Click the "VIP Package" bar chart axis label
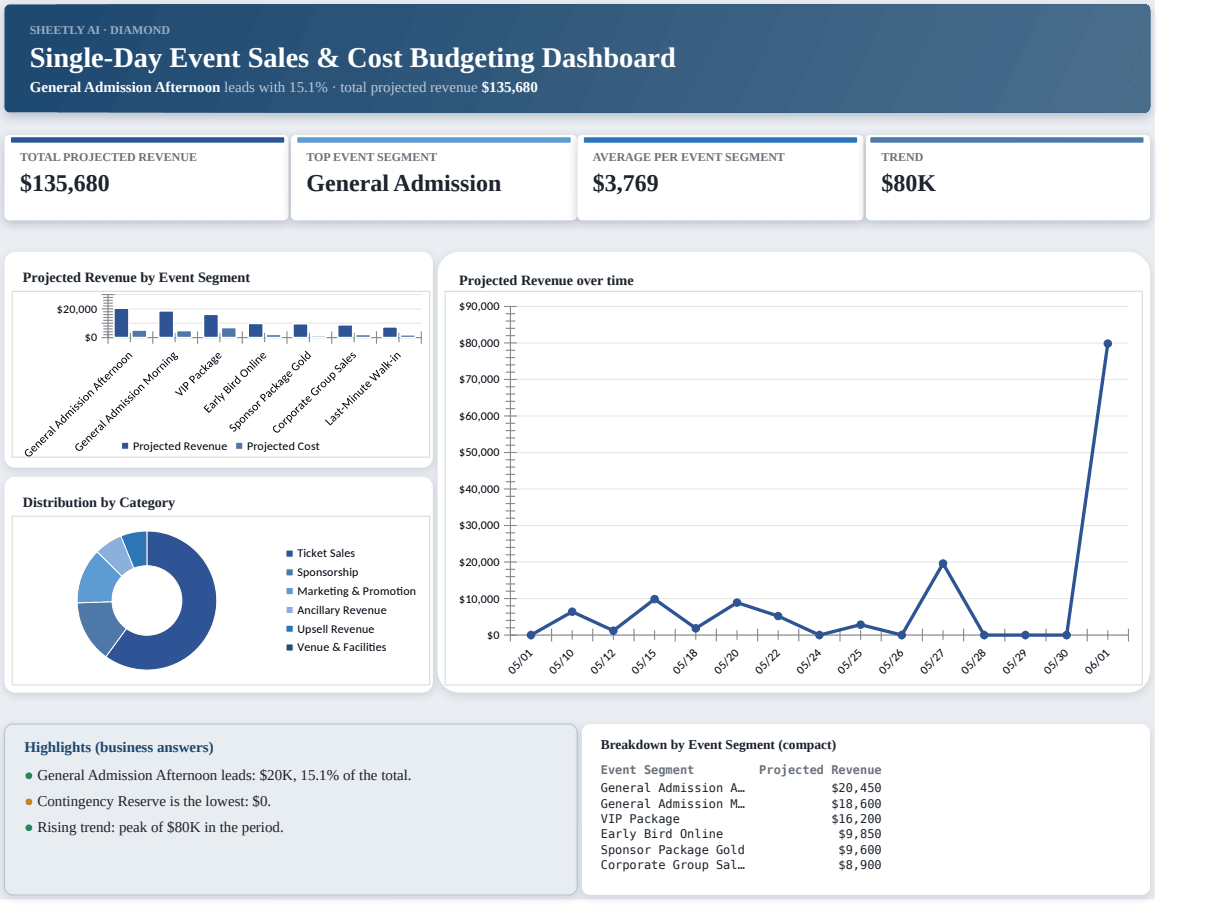 [x=198, y=373]
